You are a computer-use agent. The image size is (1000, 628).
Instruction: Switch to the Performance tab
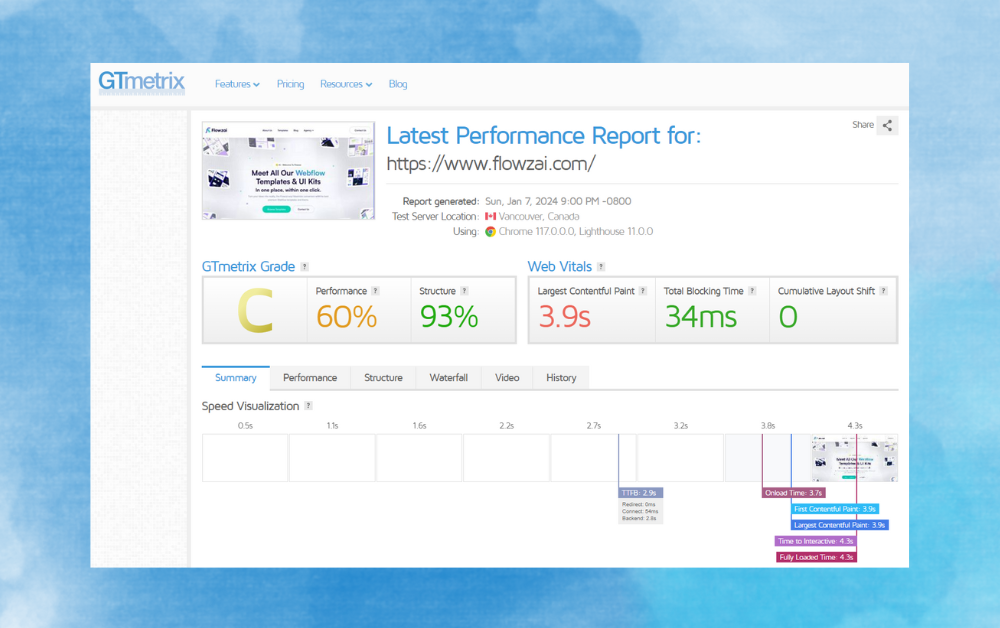[310, 377]
